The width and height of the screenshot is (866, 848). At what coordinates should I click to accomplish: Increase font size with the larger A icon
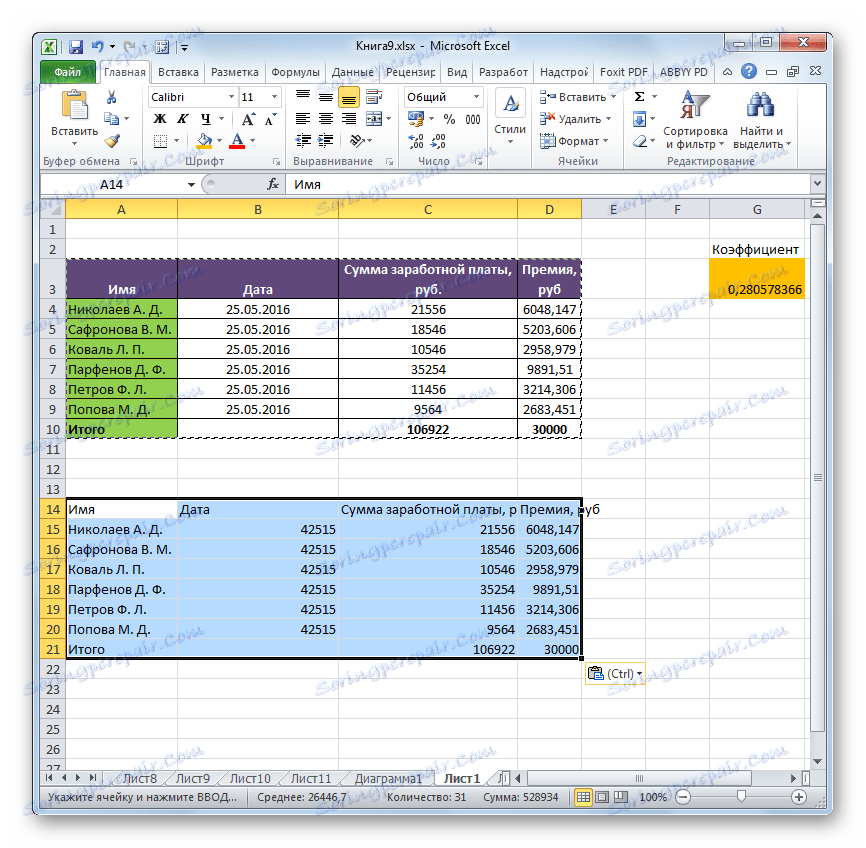click(248, 119)
